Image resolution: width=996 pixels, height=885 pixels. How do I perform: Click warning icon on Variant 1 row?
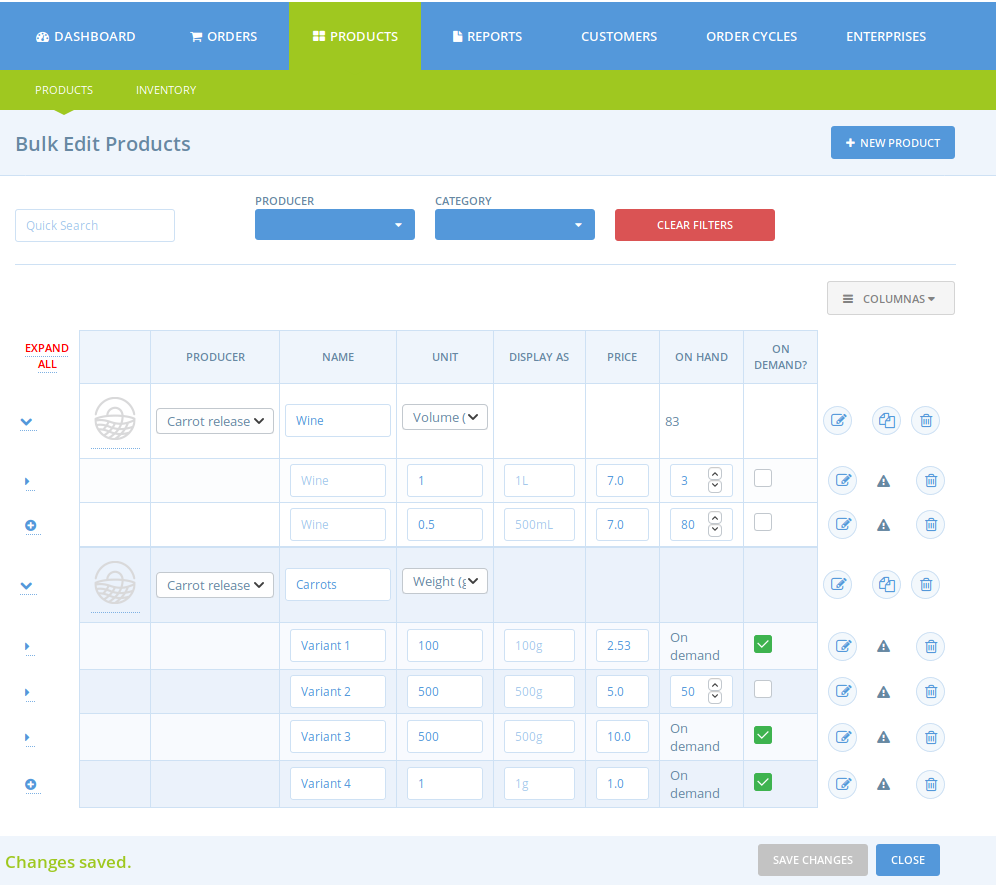(x=884, y=647)
